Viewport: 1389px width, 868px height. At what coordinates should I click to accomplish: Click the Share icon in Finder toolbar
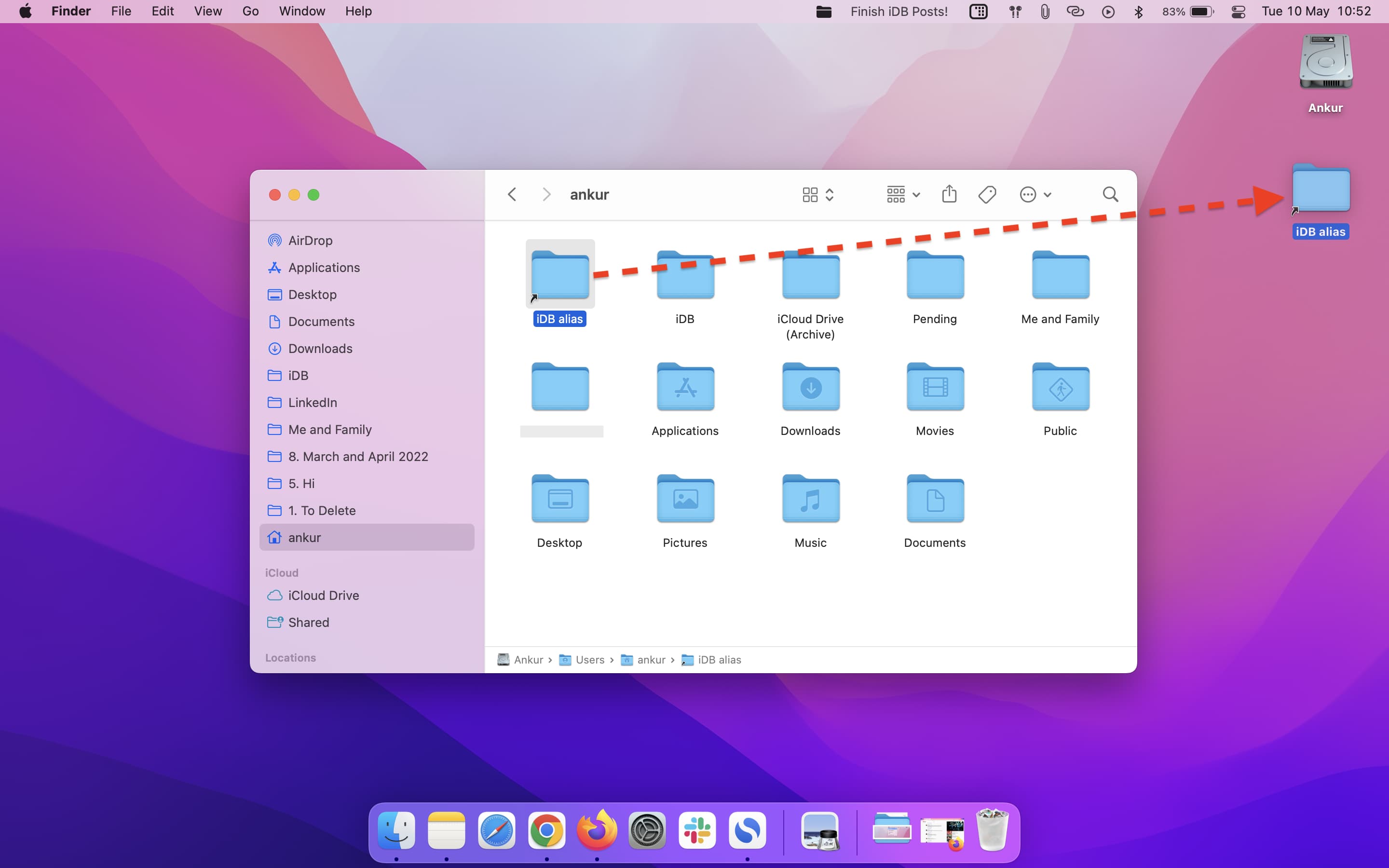[x=949, y=195]
